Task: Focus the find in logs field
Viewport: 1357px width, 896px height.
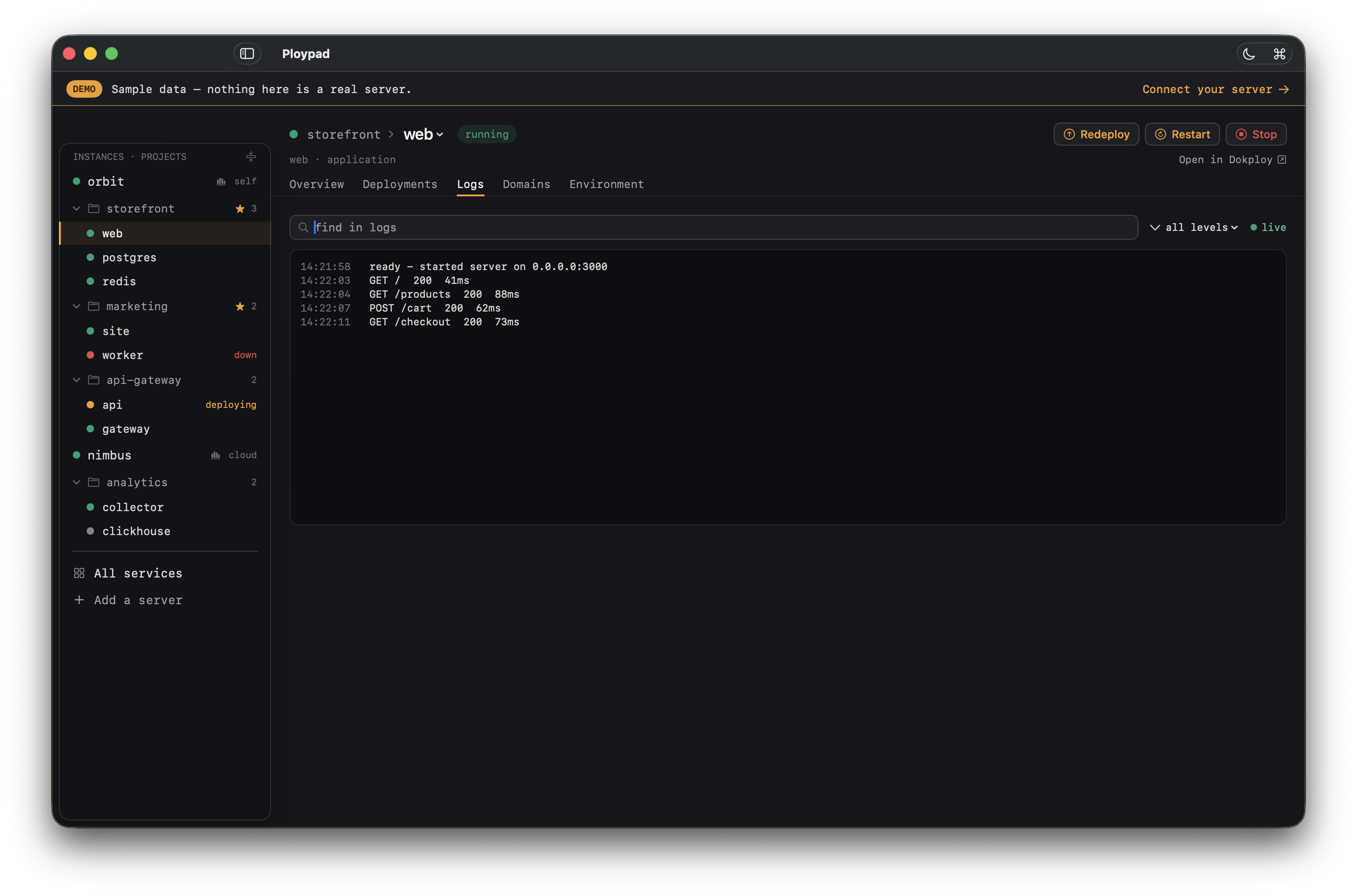Action: 714,227
